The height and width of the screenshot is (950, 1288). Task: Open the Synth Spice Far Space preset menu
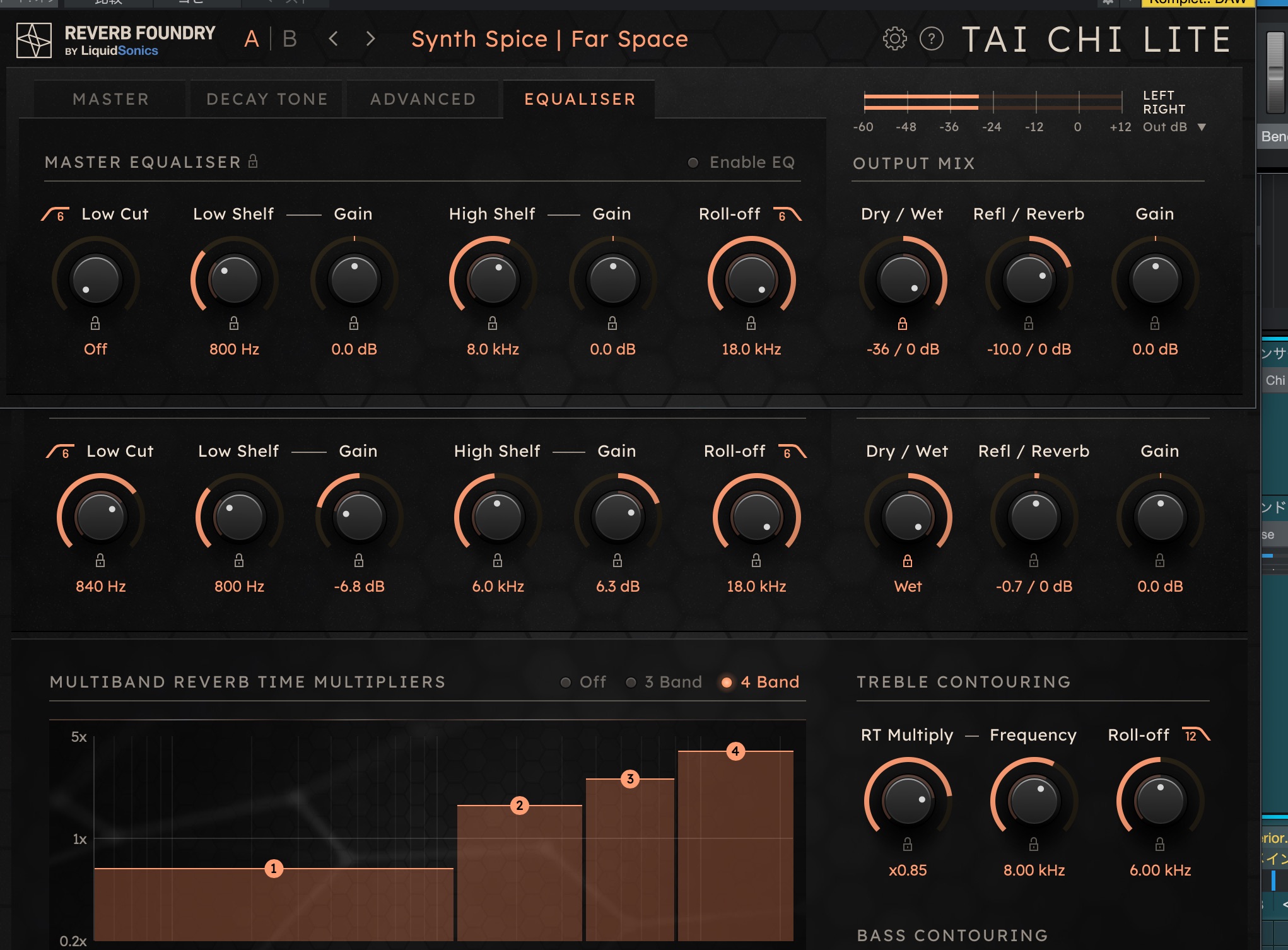[x=549, y=39]
